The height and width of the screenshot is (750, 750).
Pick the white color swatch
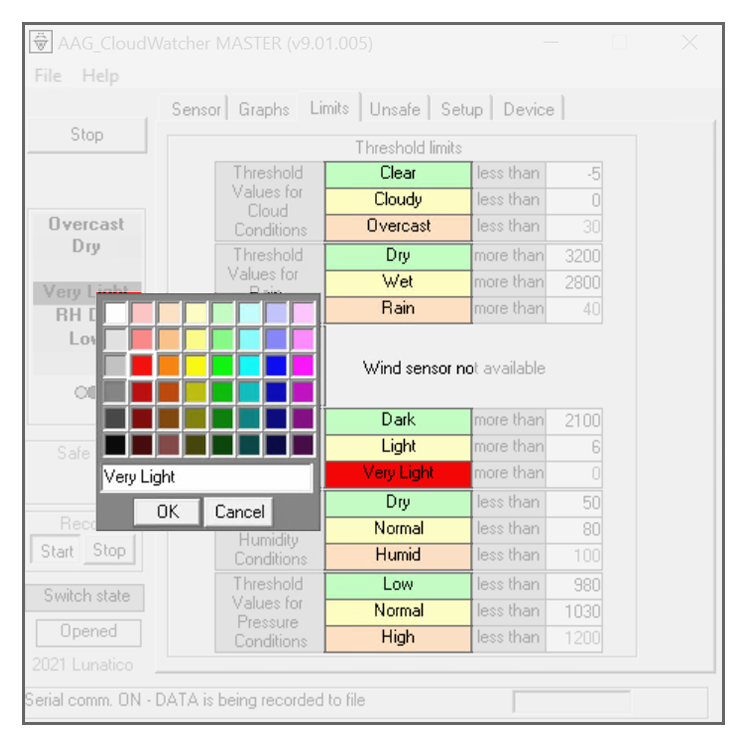click(x=115, y=313)
